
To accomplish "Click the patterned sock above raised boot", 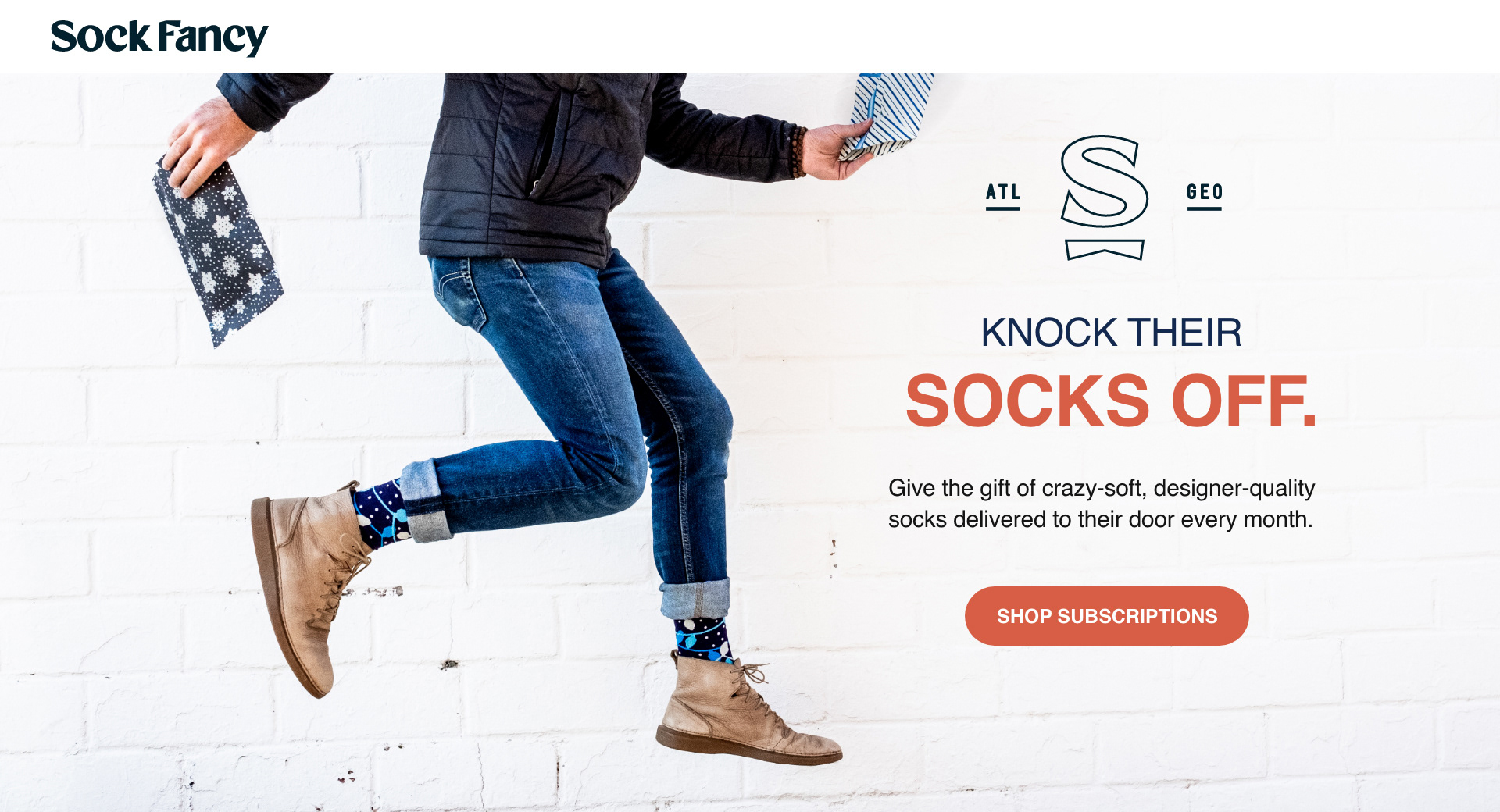I will point(380,514).
